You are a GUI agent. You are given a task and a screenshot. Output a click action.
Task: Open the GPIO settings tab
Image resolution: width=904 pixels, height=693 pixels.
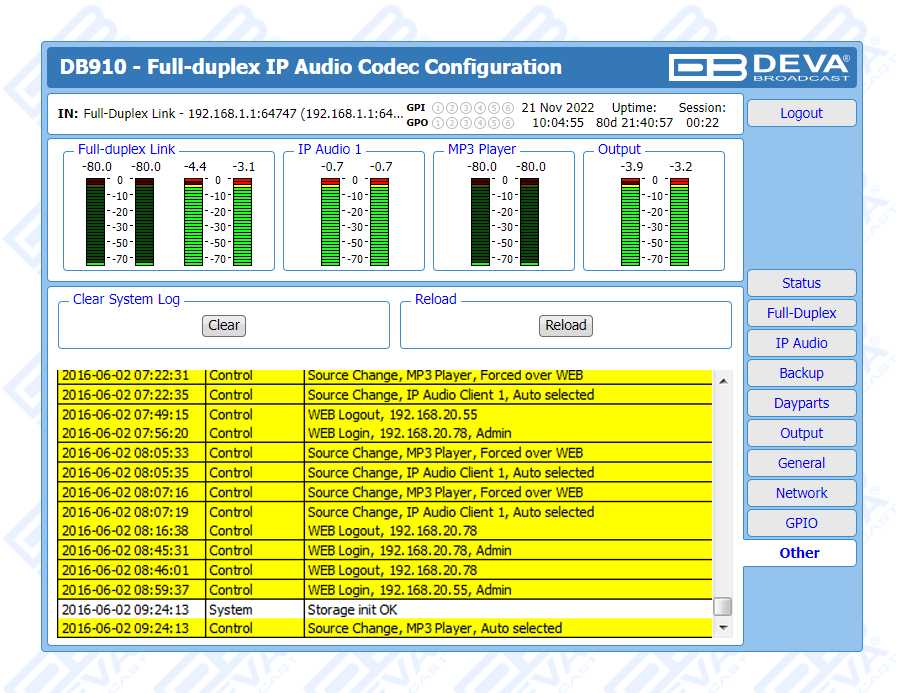click(801, 523)
